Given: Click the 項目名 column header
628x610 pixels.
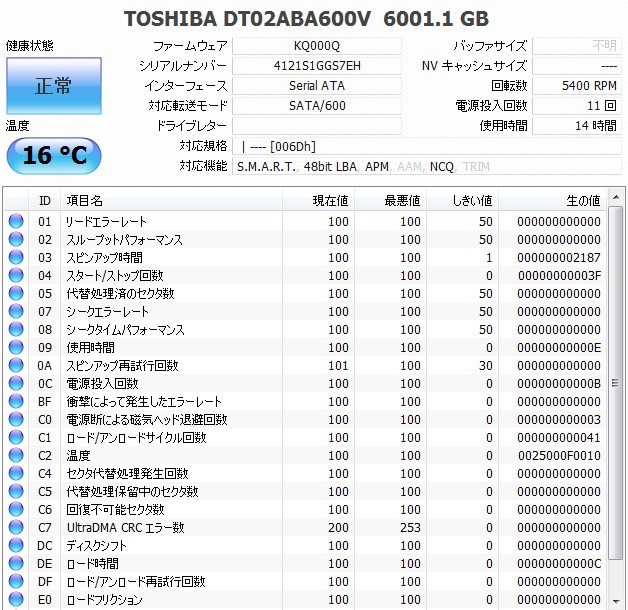Looking at the screenshot, I should pos(171,200).
